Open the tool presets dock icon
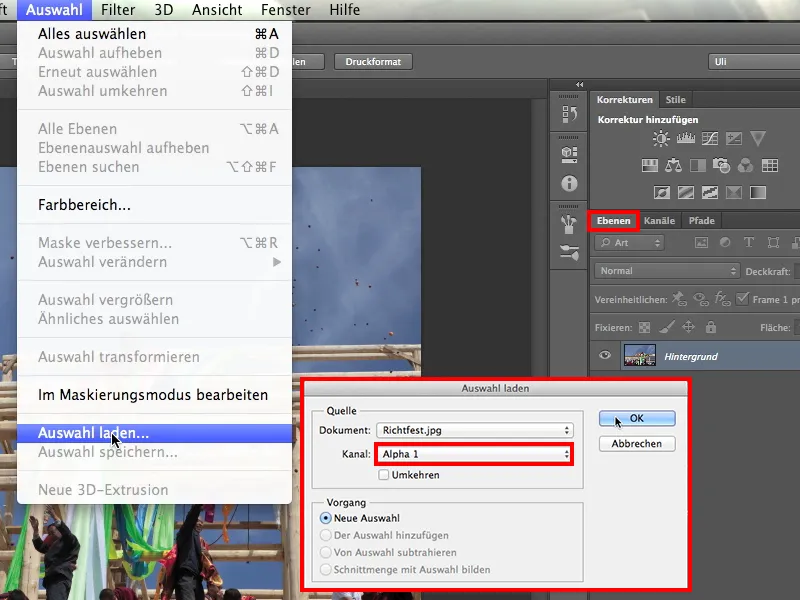 569,252
